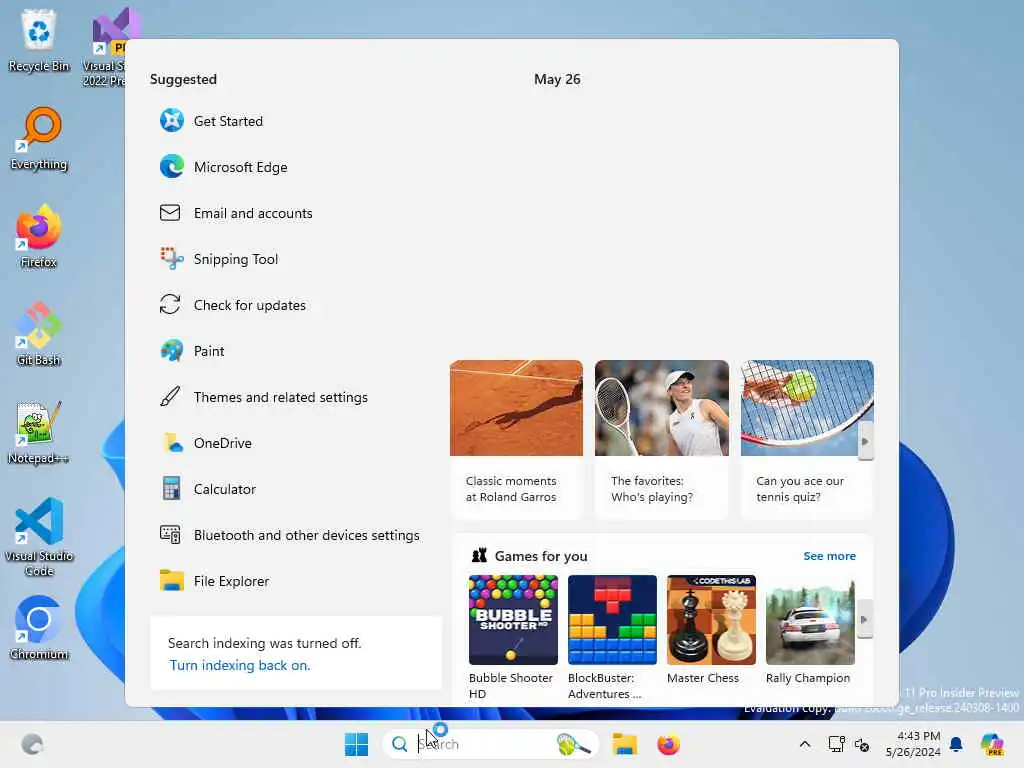1024x768 pixels.
Task: Open Rally Champion game
Action: coord(810,630)
